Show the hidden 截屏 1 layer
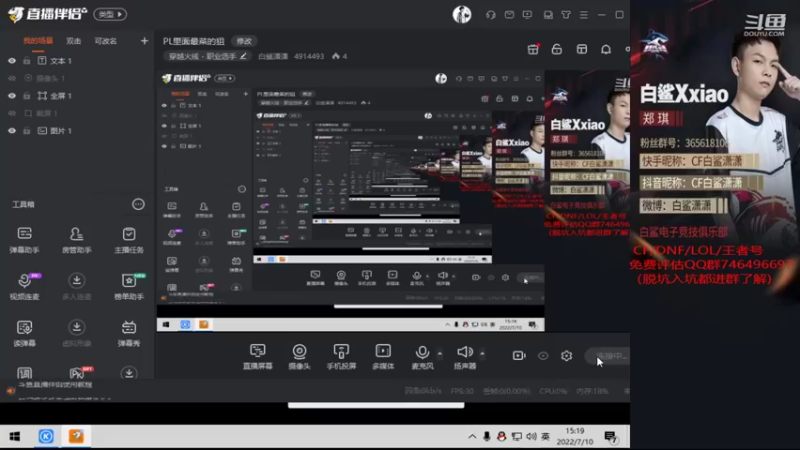The width and height of the screenshot is (800, 450). click(12, 113)
